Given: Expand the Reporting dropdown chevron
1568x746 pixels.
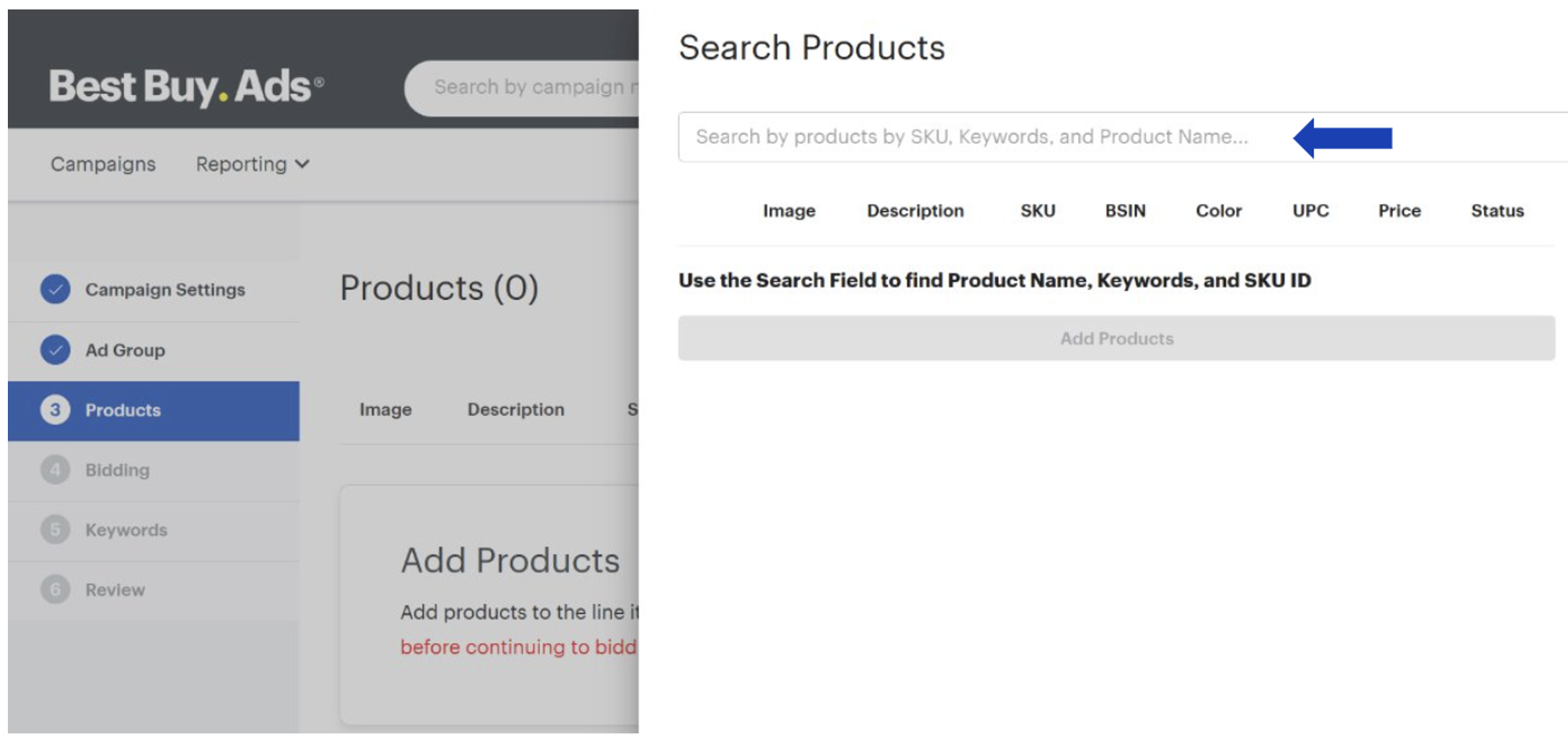Looking at the screenshot, I should tap(302, 164).
